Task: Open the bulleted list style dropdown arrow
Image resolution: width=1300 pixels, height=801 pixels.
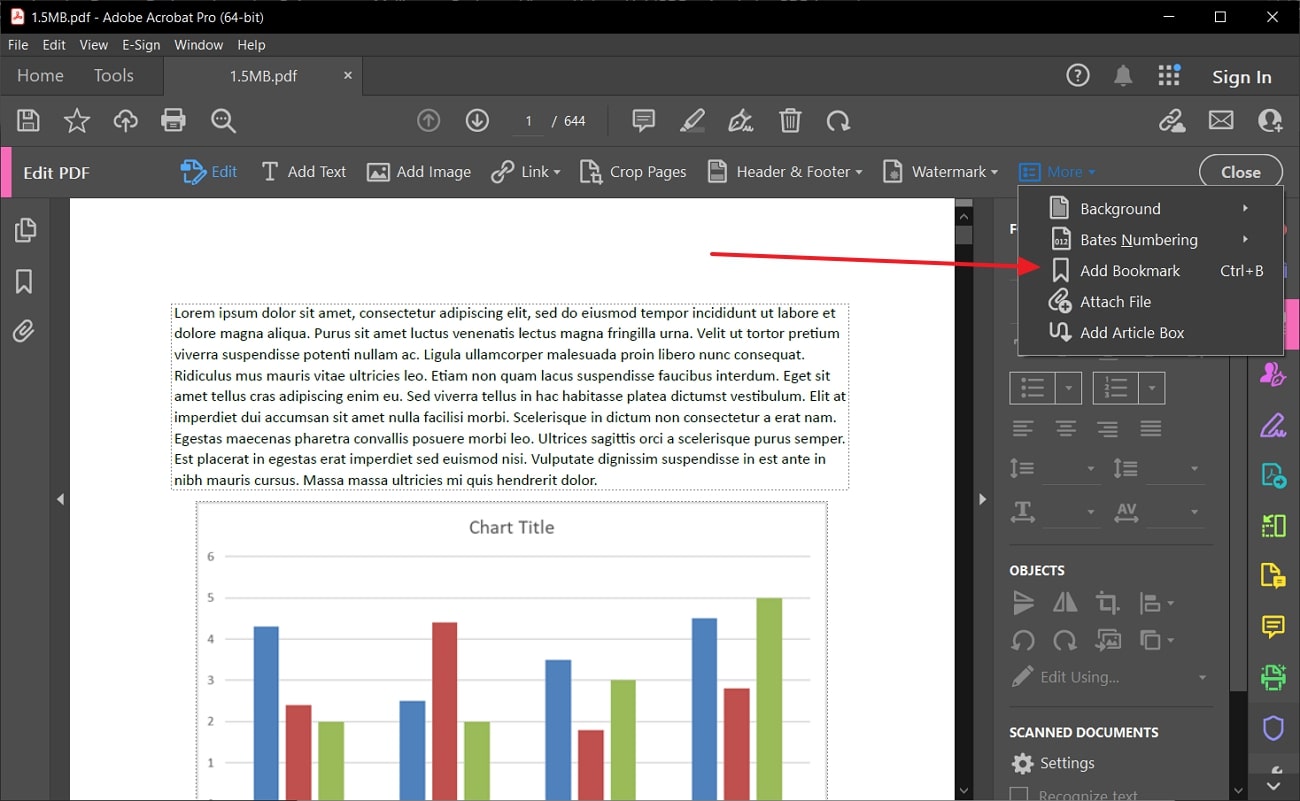Action: (1069, 388)
